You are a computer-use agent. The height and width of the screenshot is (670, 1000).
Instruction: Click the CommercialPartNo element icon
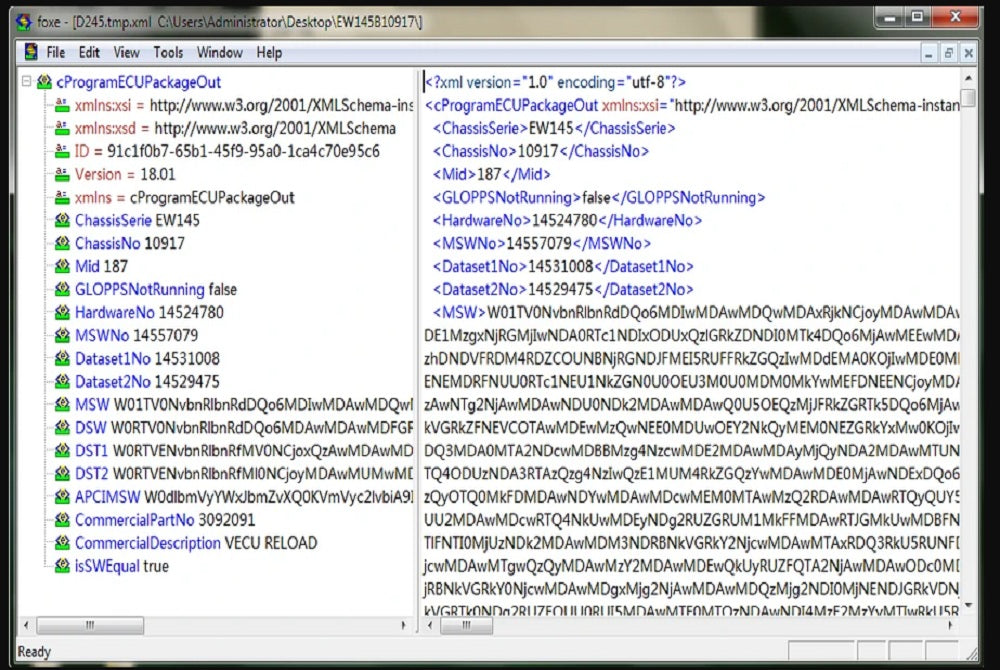(62, 520)
